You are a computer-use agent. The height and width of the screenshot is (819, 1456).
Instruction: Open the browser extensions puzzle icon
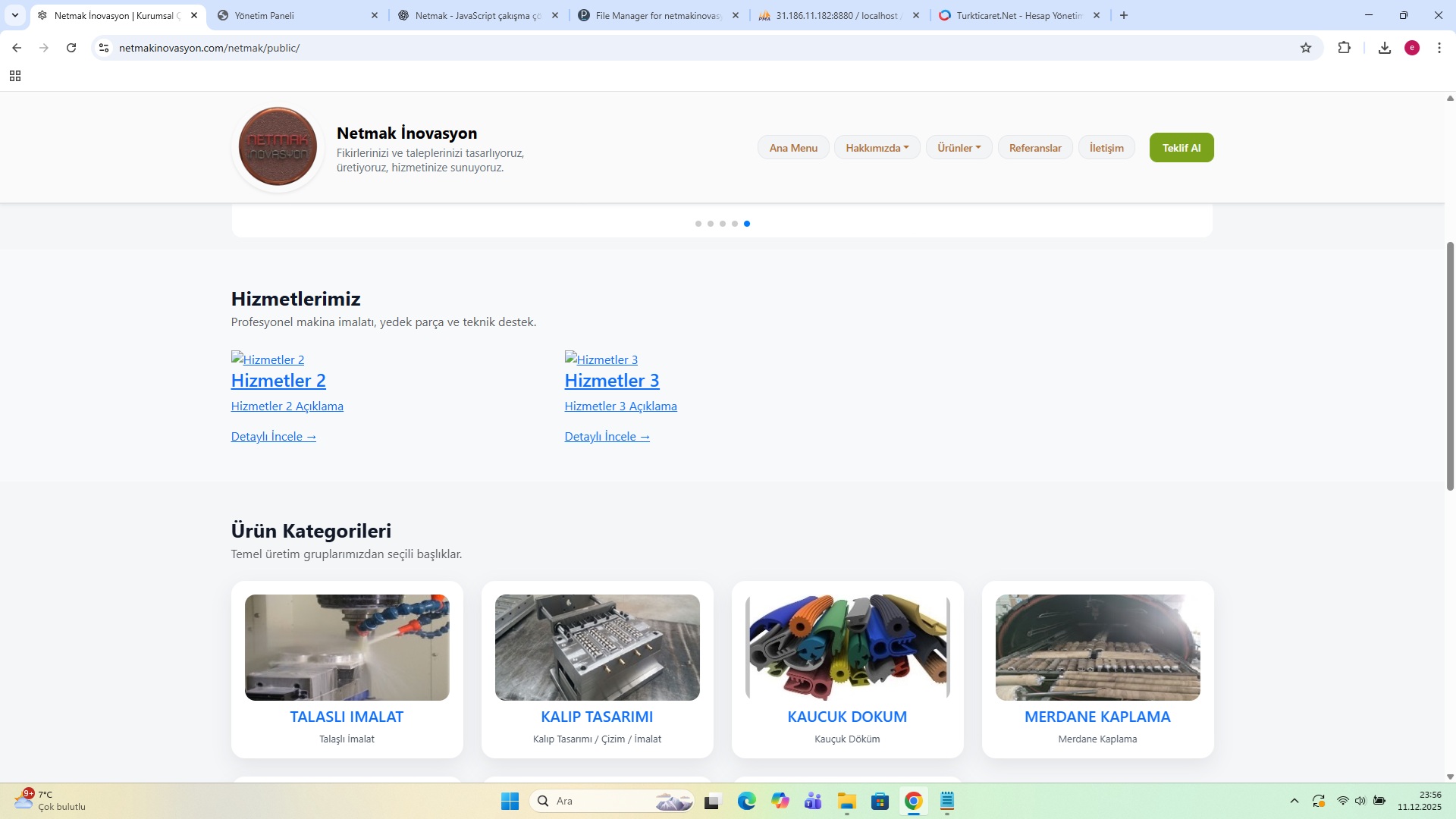click(x=1344, y=48)
